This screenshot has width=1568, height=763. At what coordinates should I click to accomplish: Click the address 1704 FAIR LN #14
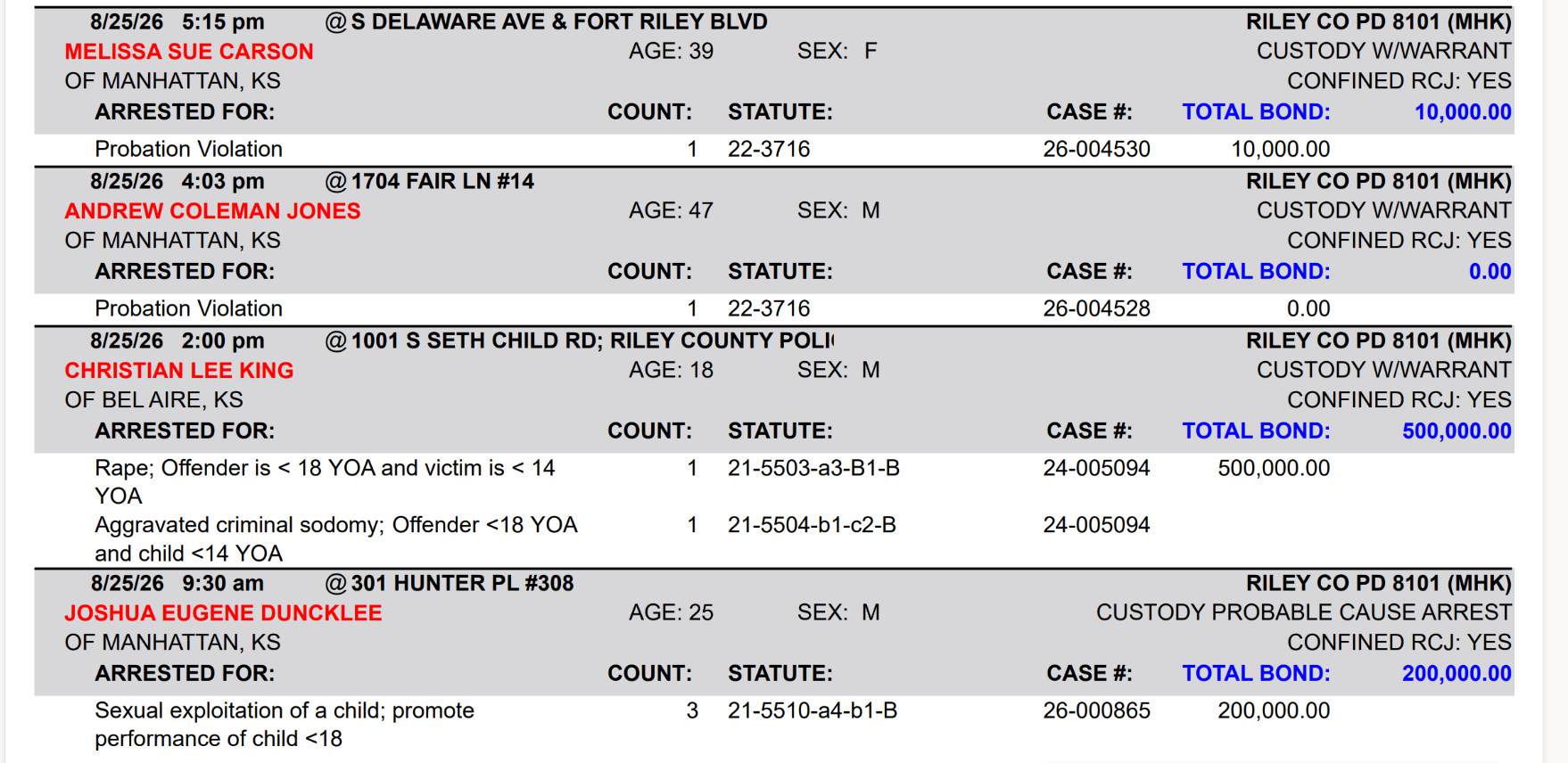pyautogui.click(x=442, y=181)
